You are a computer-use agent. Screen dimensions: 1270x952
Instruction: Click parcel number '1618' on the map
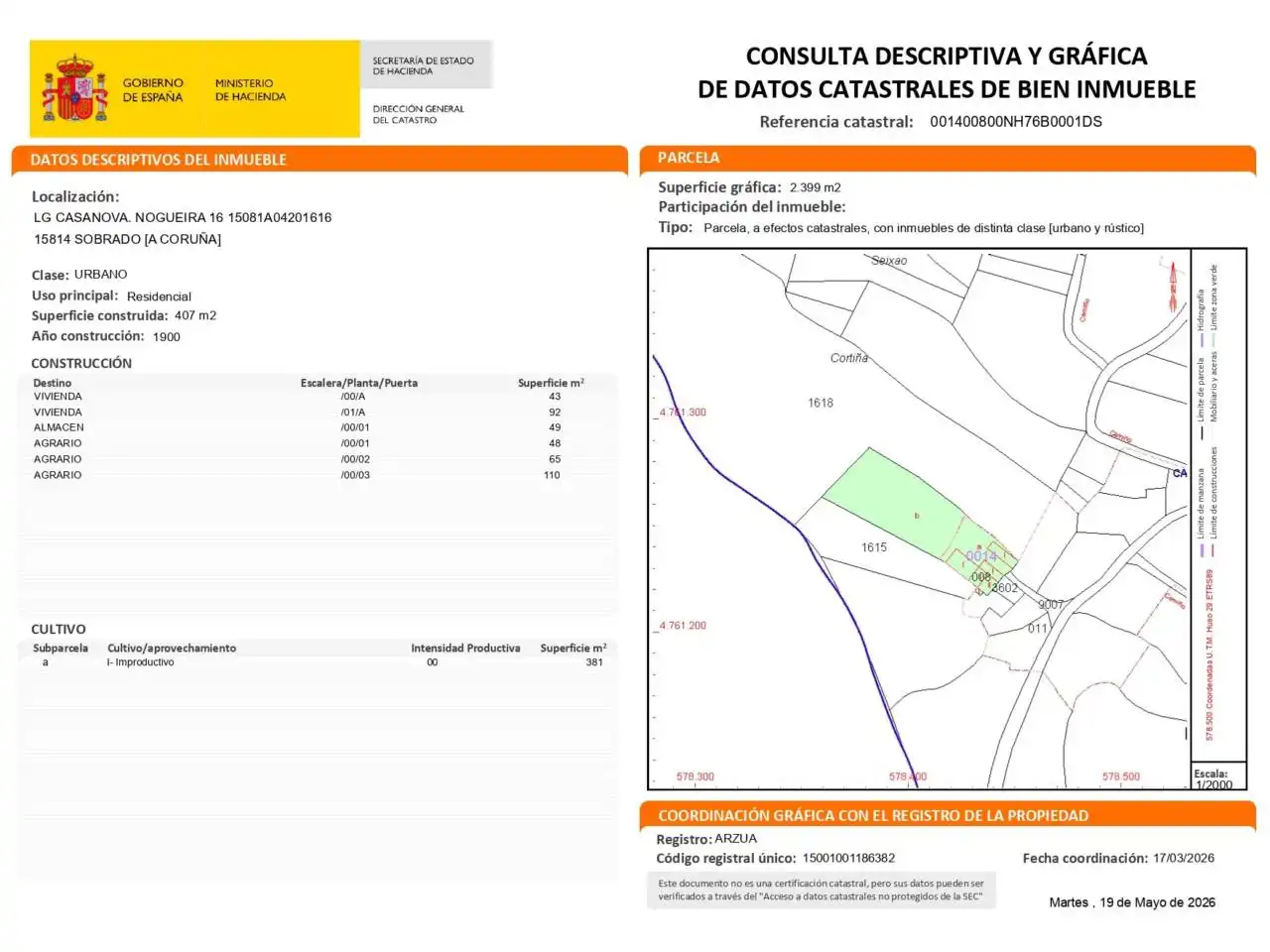coord(821,403)
